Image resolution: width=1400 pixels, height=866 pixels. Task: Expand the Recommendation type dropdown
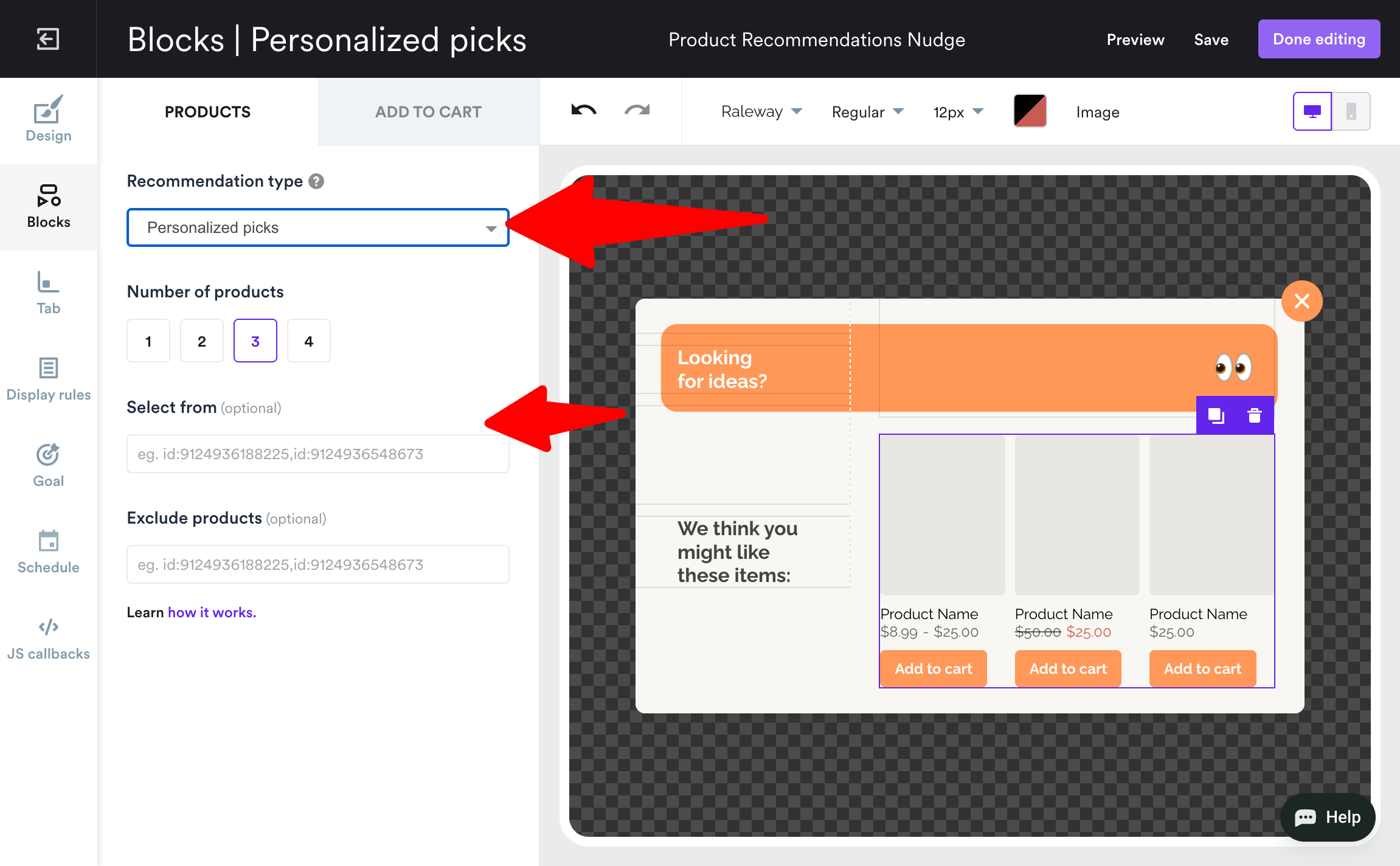317,227
